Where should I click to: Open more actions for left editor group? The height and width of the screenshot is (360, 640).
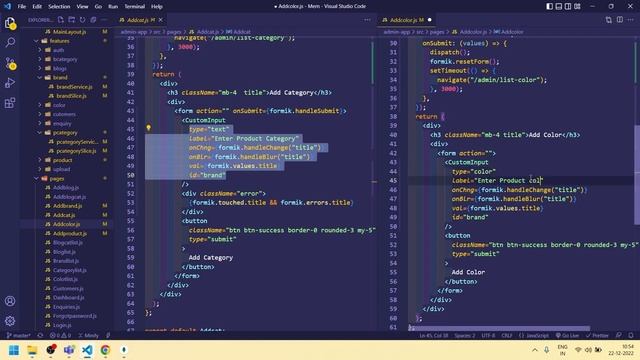[367, 20]
